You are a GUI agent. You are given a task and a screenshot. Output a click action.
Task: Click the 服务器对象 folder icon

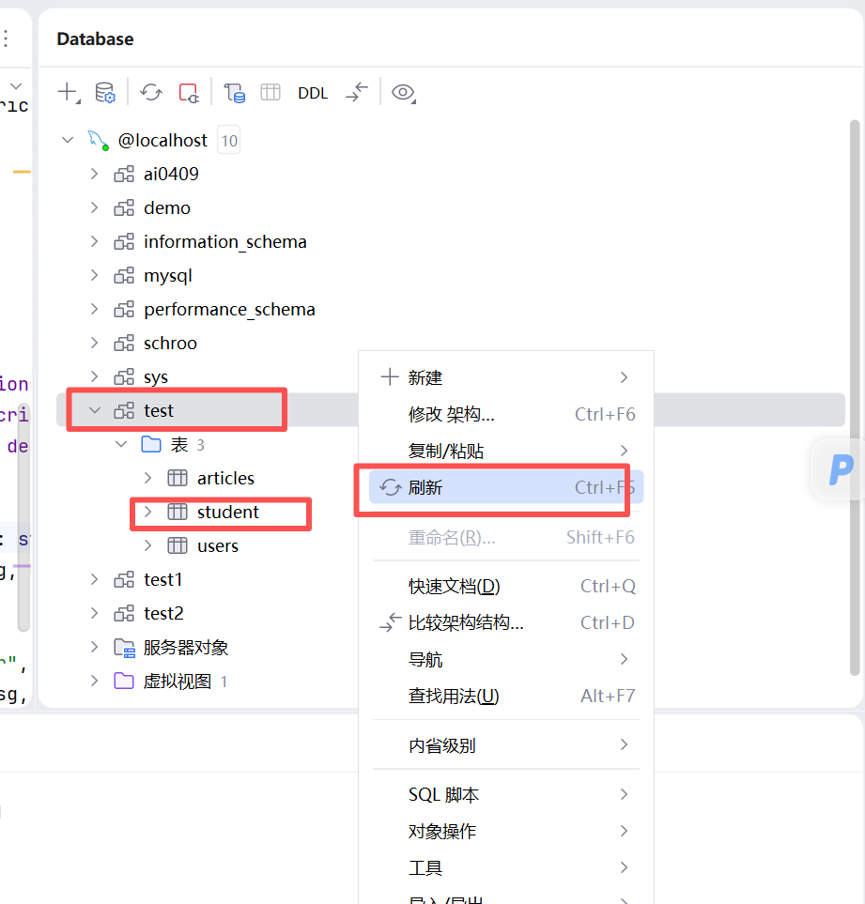point(125,647)
